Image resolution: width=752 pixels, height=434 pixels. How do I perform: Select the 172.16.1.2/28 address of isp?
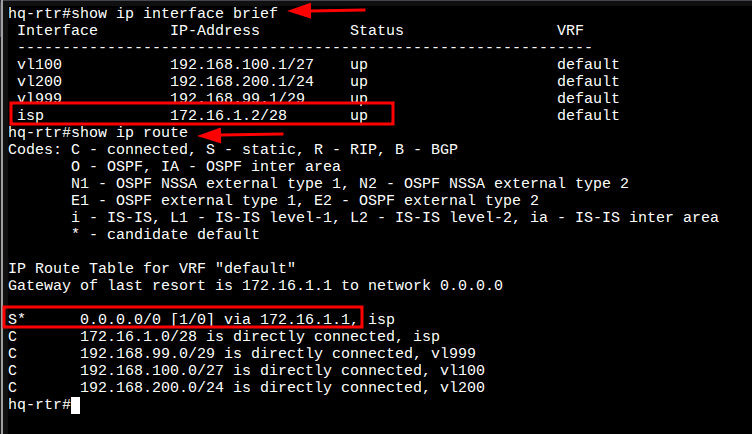(228, 115)
